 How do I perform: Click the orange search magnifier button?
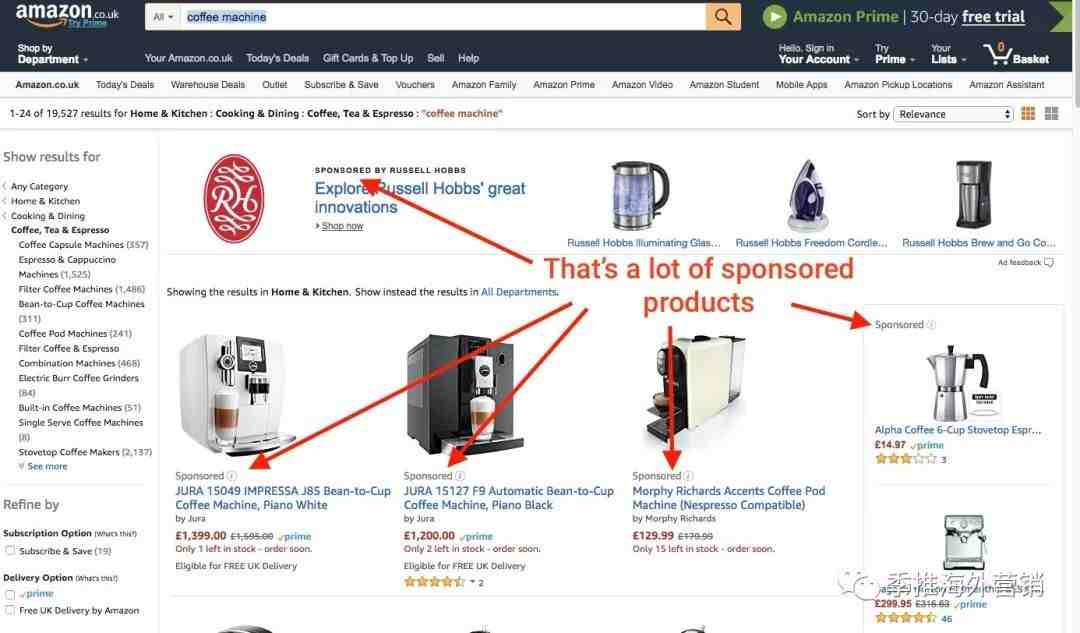tap(723, 17)
